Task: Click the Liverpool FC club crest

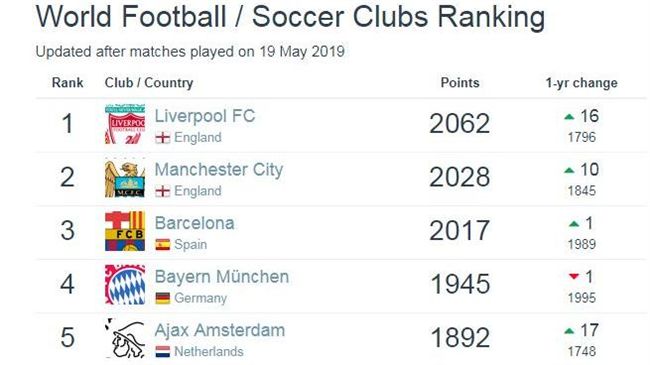Action: point(125,124)
